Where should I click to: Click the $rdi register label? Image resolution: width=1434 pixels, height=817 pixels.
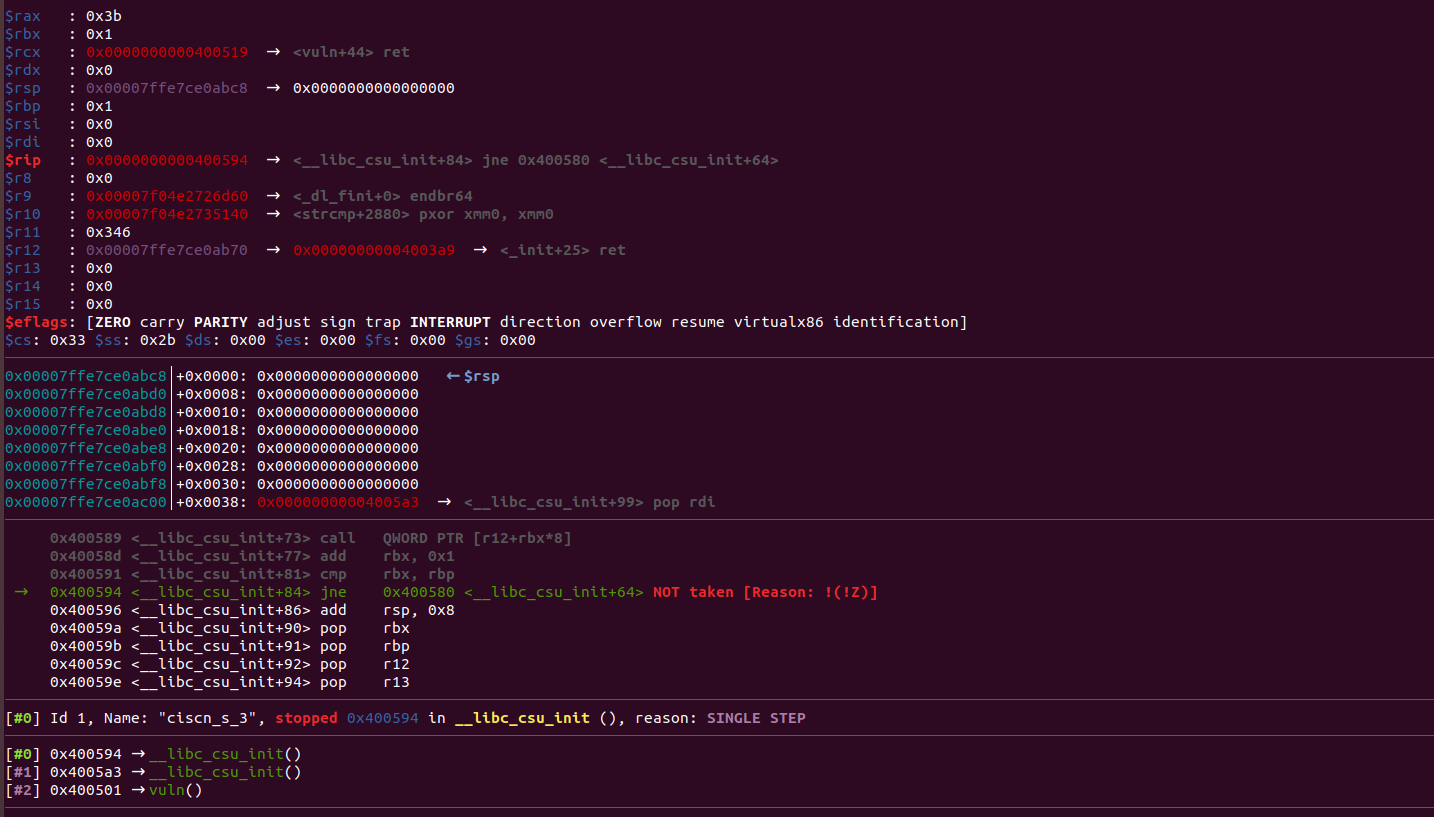coord(23,142)
